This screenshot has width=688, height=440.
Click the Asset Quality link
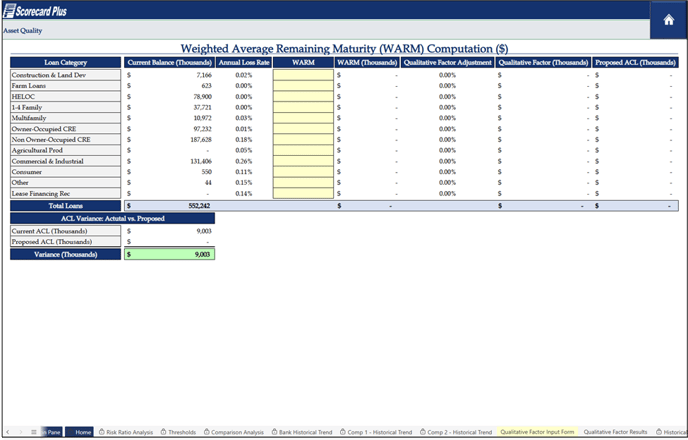coord(23,31)
